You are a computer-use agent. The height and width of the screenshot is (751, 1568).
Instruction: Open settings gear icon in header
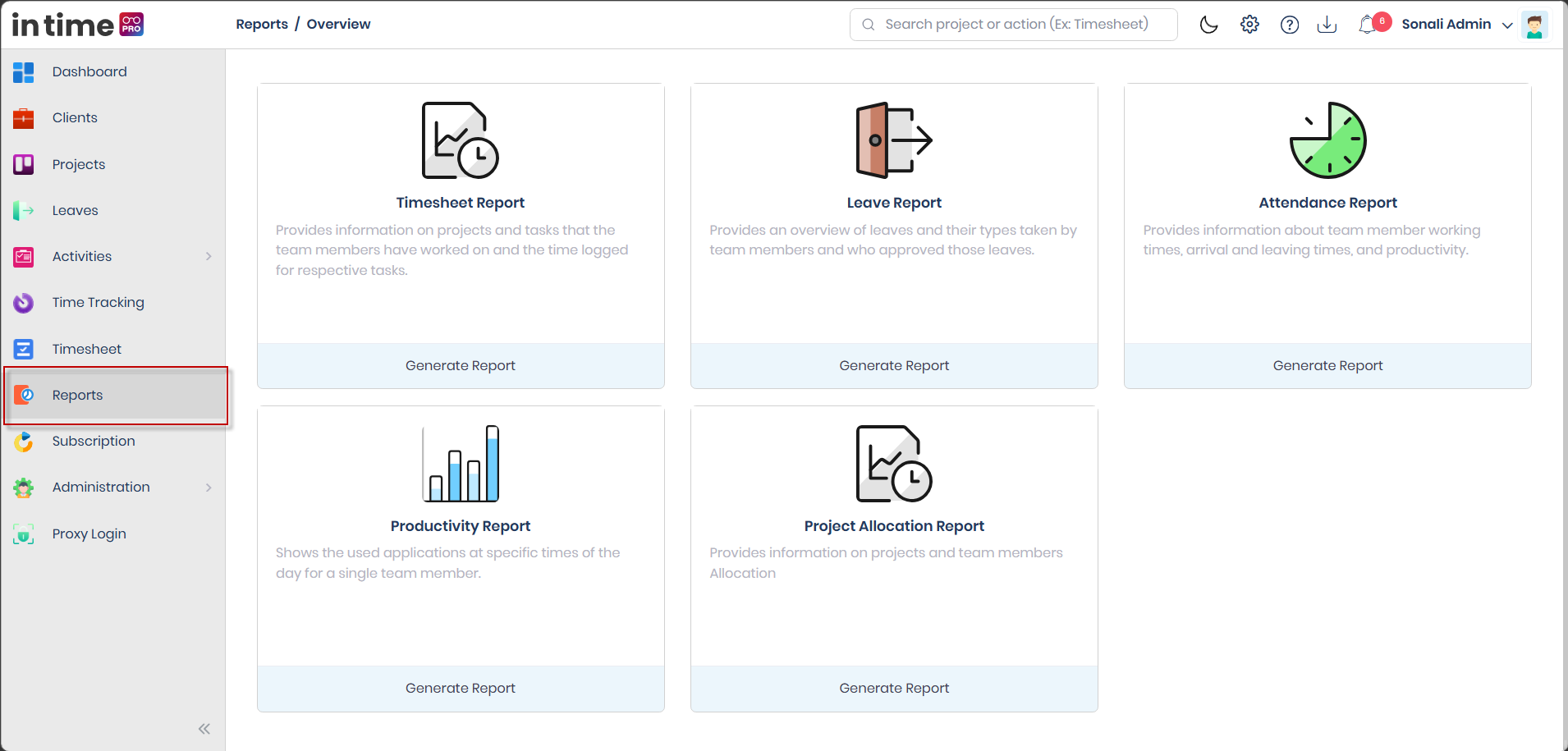tap(1249, 25)
